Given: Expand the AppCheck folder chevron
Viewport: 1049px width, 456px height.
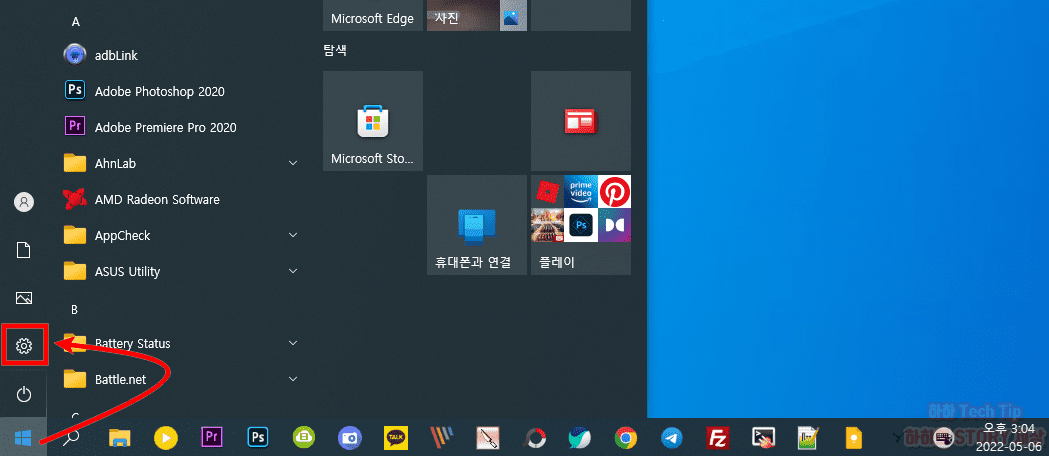Looking at the screenshot, I should pyautogui.click(x=292, y=235).
